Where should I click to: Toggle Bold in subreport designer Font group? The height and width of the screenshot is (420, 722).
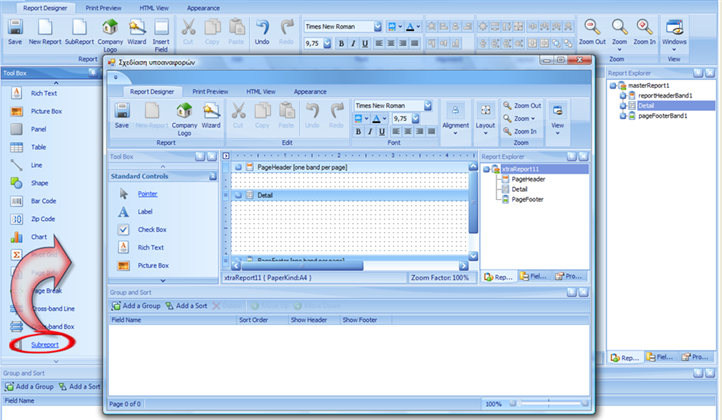(358, 132)
